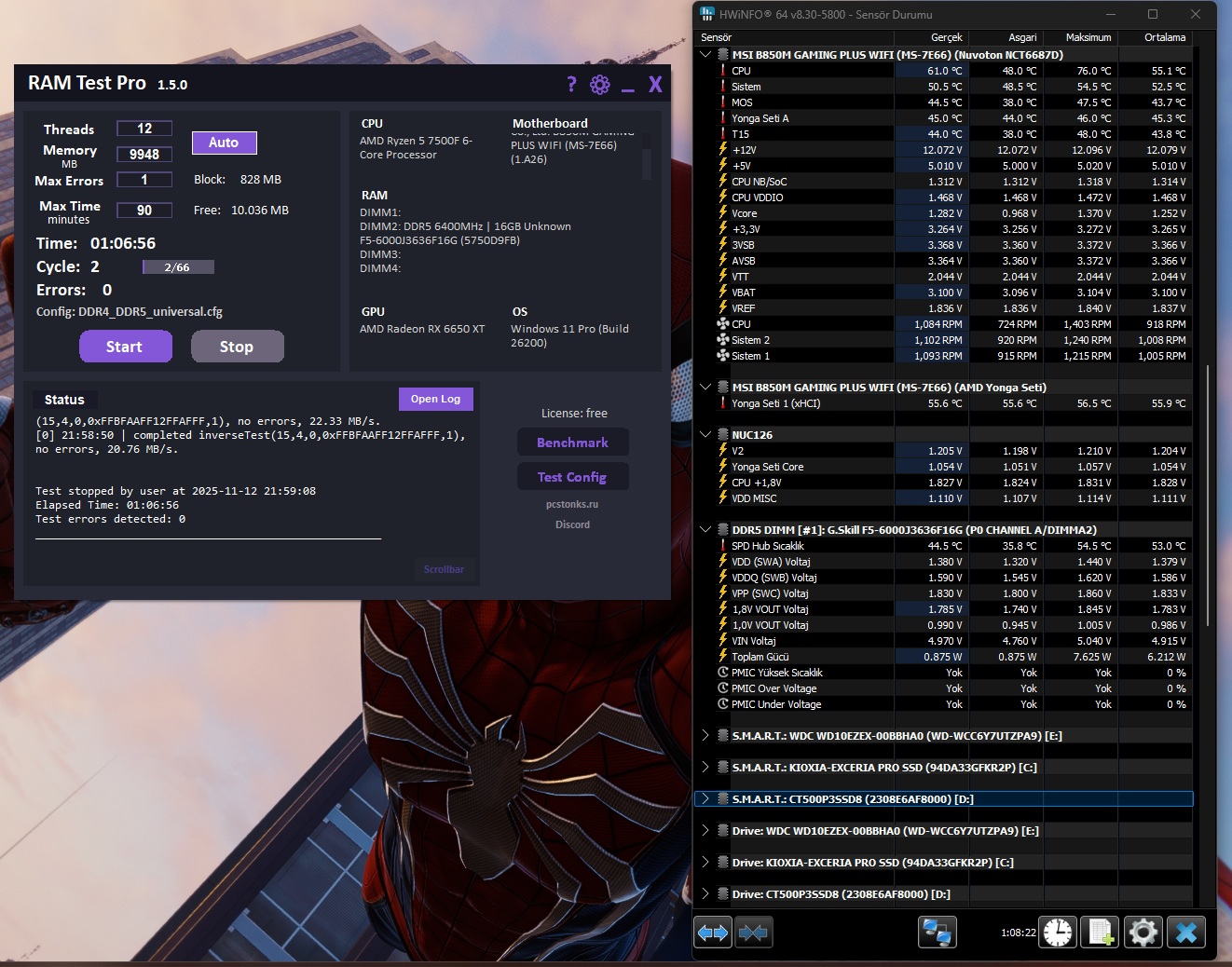Click the cycle progress bar showing 2/66

[178, 267]
